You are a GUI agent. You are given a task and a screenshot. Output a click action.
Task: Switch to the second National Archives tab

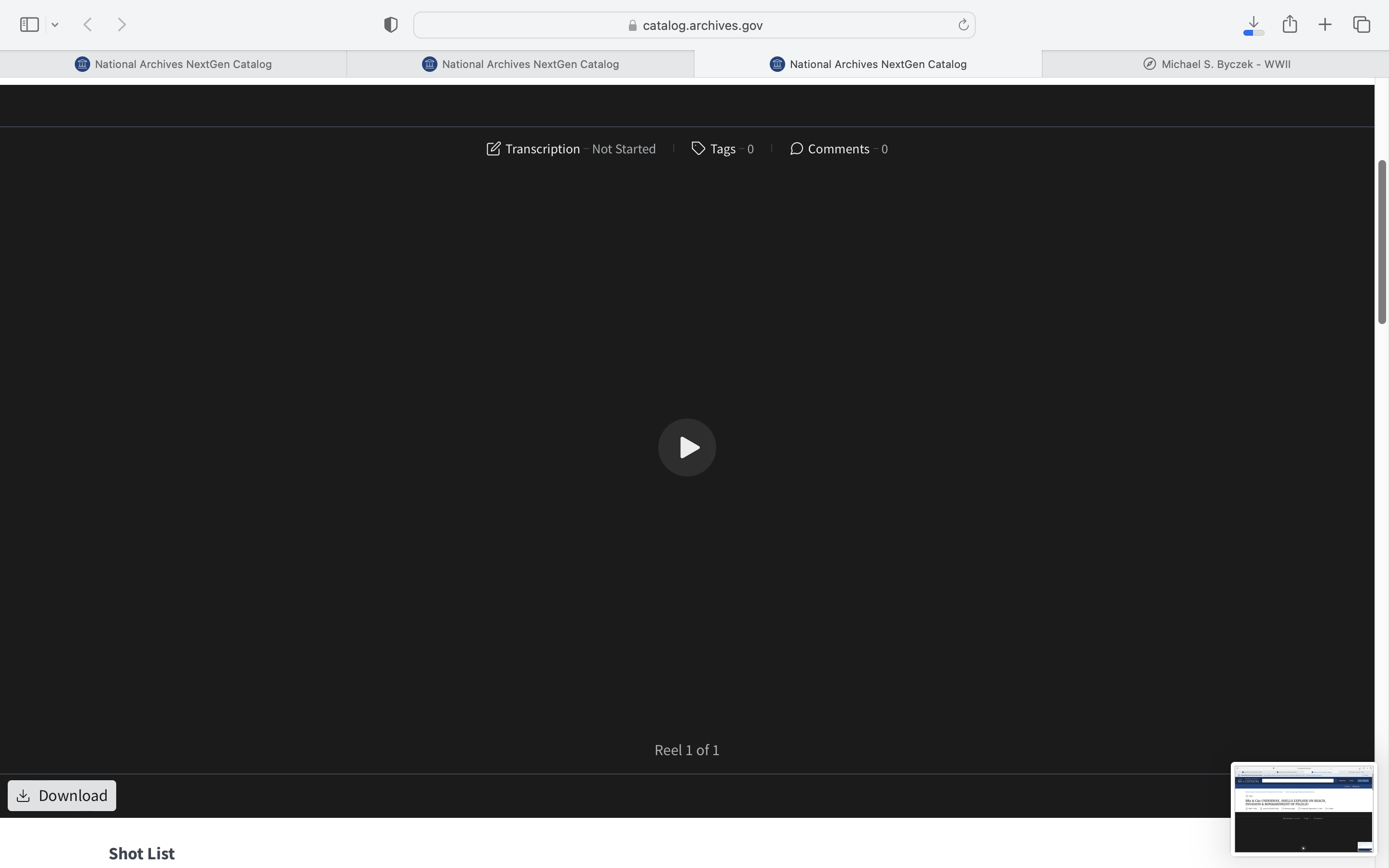point(520,64)
